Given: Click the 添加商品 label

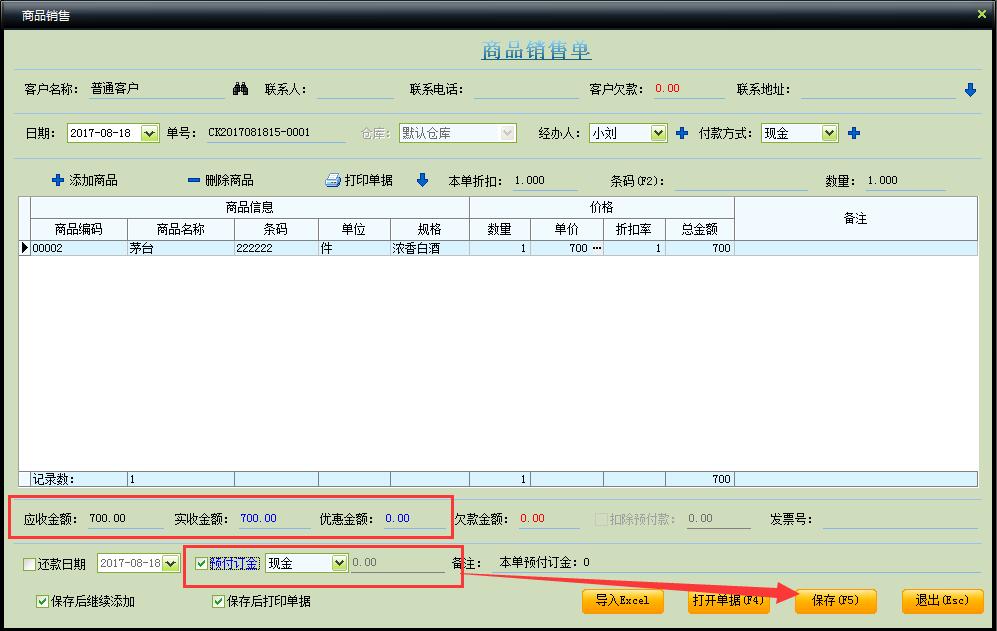Looking at the screenshot, I should [x=93, y=181].
